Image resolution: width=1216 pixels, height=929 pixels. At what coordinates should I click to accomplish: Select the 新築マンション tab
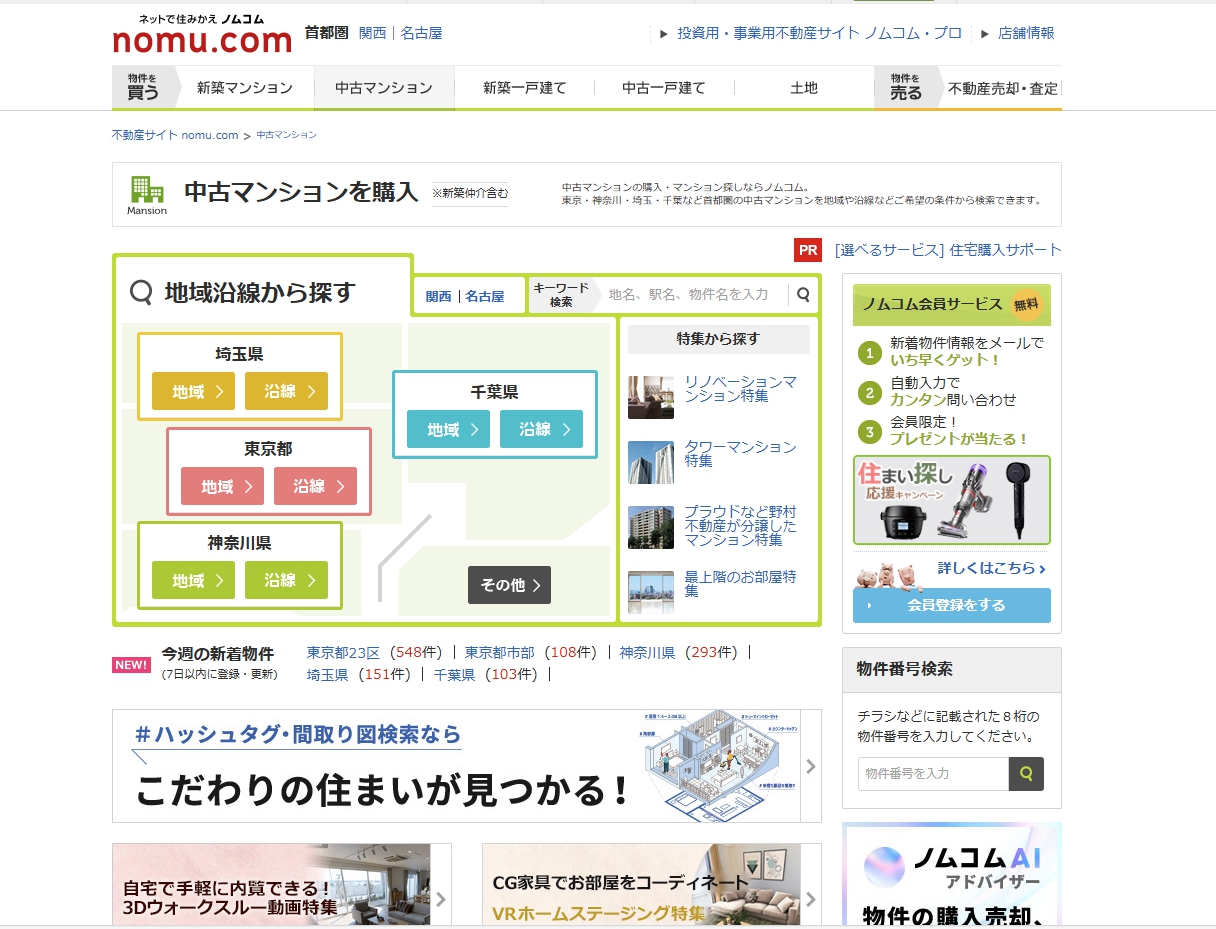(x=245, y=88)
